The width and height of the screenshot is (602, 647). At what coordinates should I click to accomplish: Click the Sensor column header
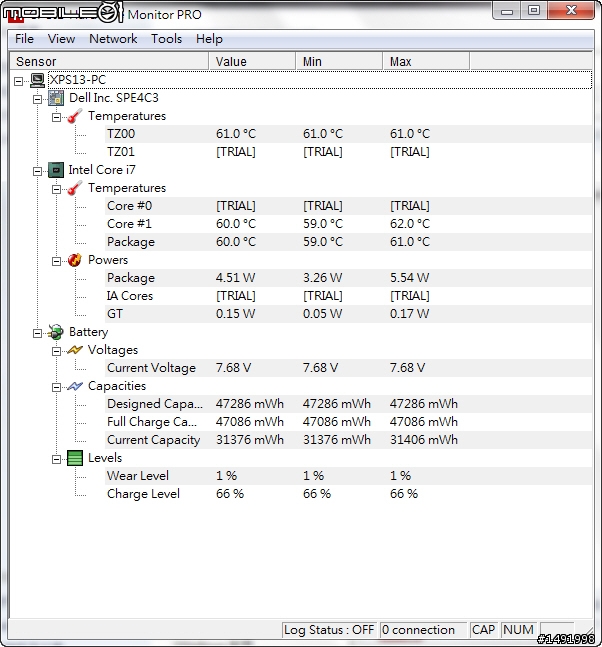tap(109, 61)
